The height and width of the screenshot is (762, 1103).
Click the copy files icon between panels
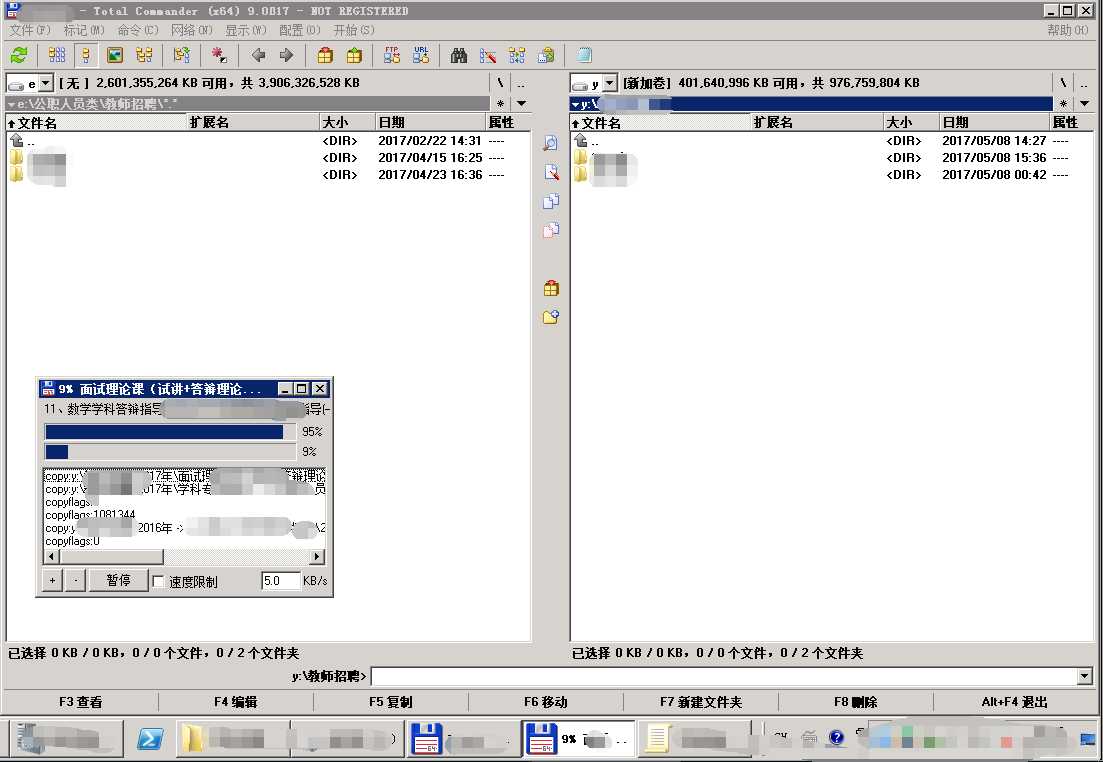point(551,201)
